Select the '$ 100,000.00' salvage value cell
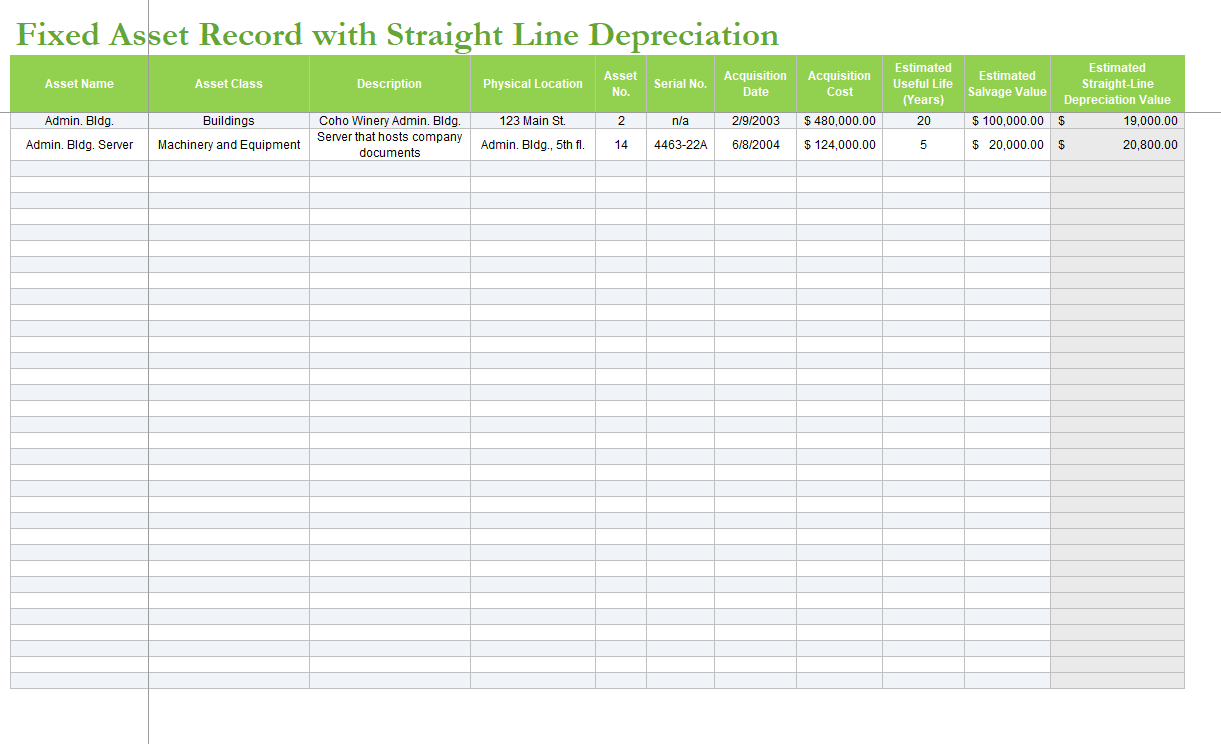 pos(1007,121)
